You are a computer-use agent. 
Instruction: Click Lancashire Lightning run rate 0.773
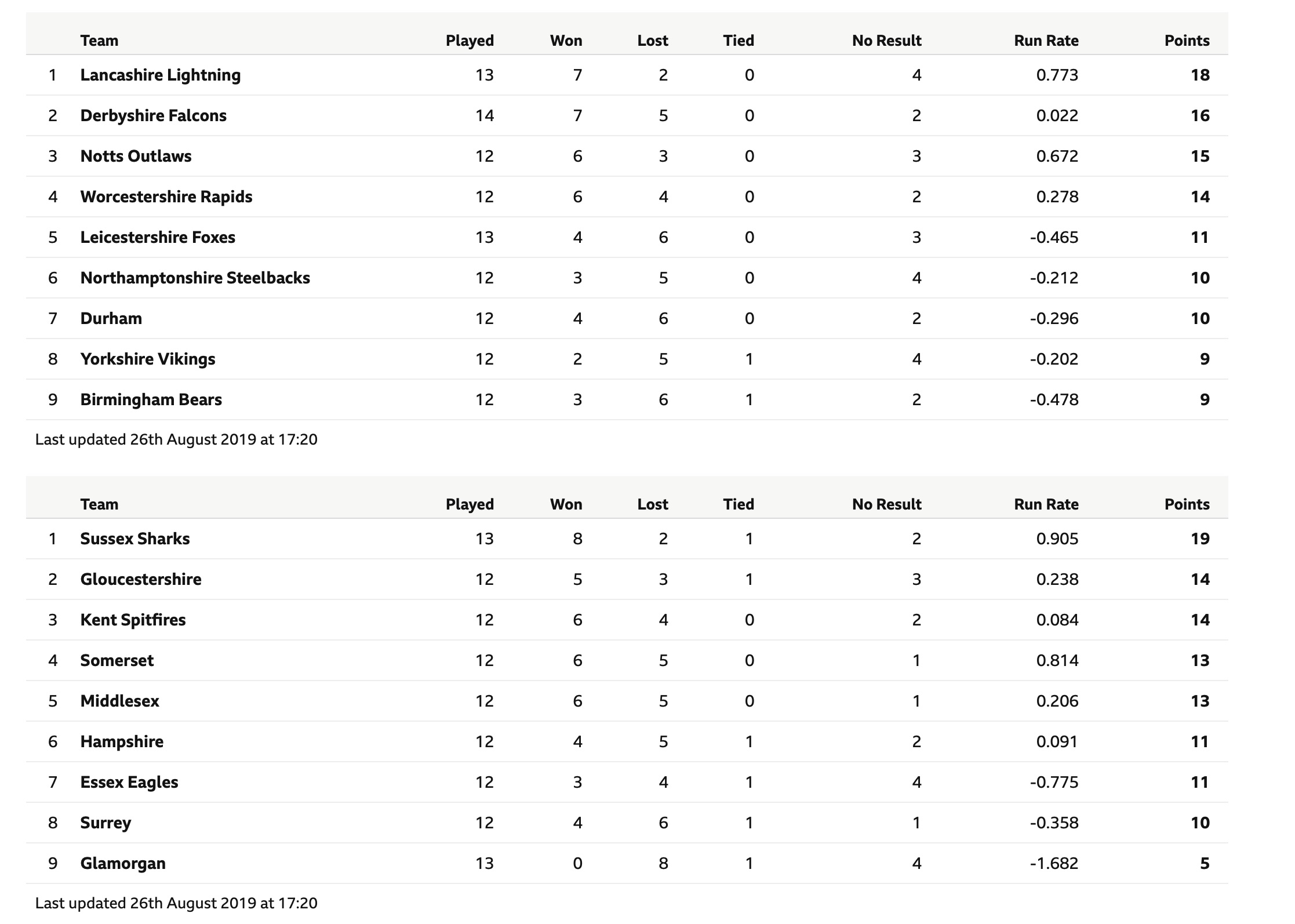(1057, 75)
